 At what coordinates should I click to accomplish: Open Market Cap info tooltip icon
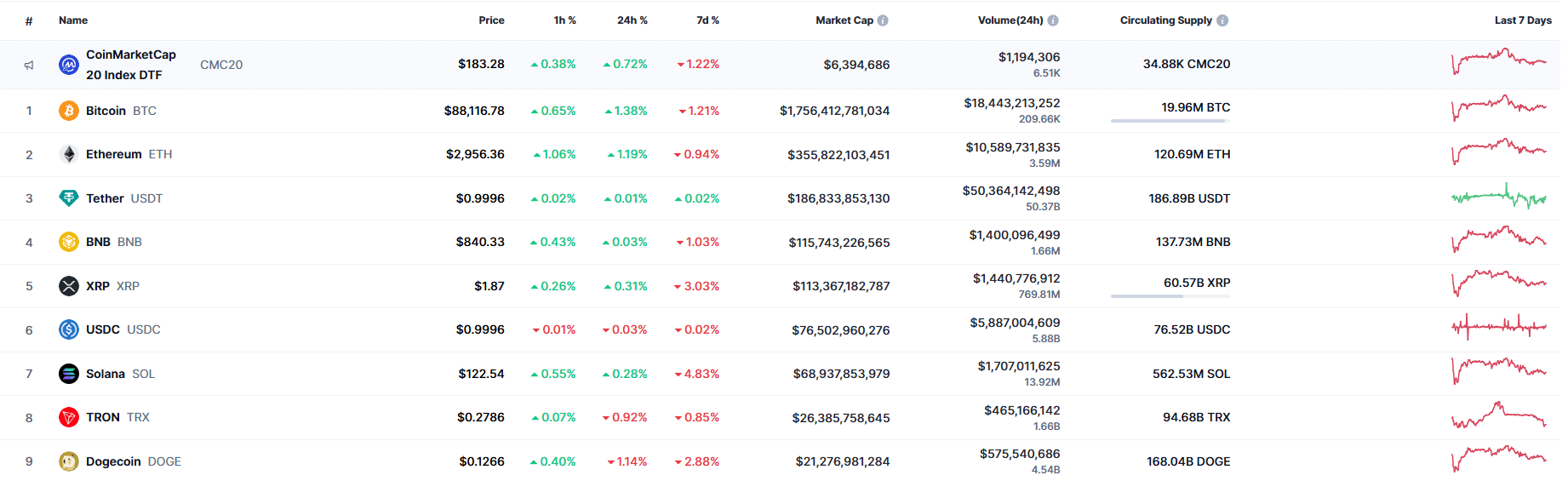click(x=883, y=20)
